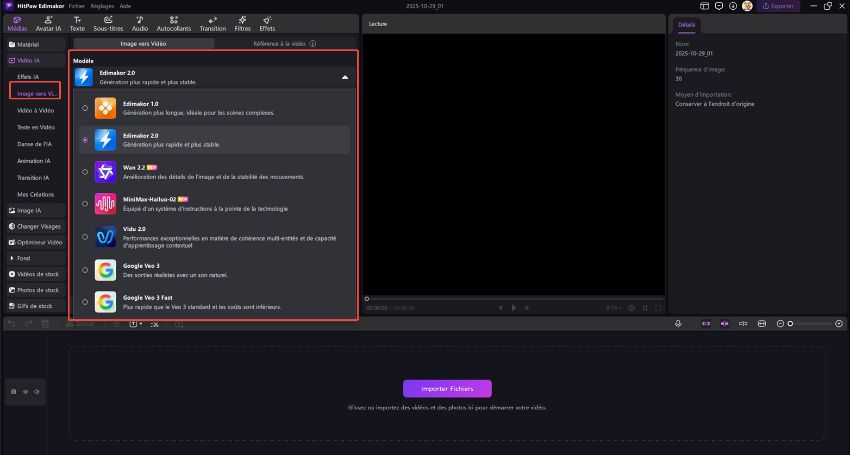Click the timeline zoom-in plus icon
The width and height of the screenshot is (850, 455).
pos(839,324)
